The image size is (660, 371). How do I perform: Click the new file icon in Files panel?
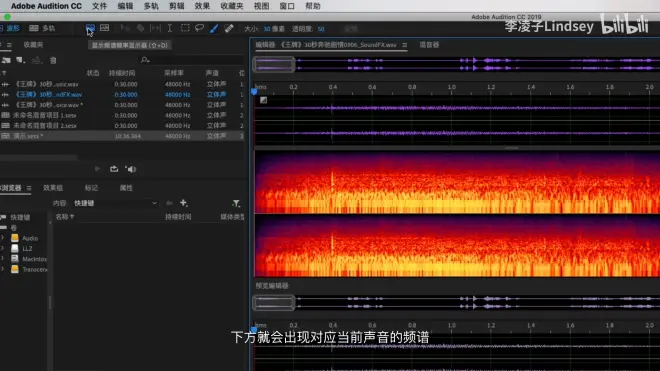20,60
